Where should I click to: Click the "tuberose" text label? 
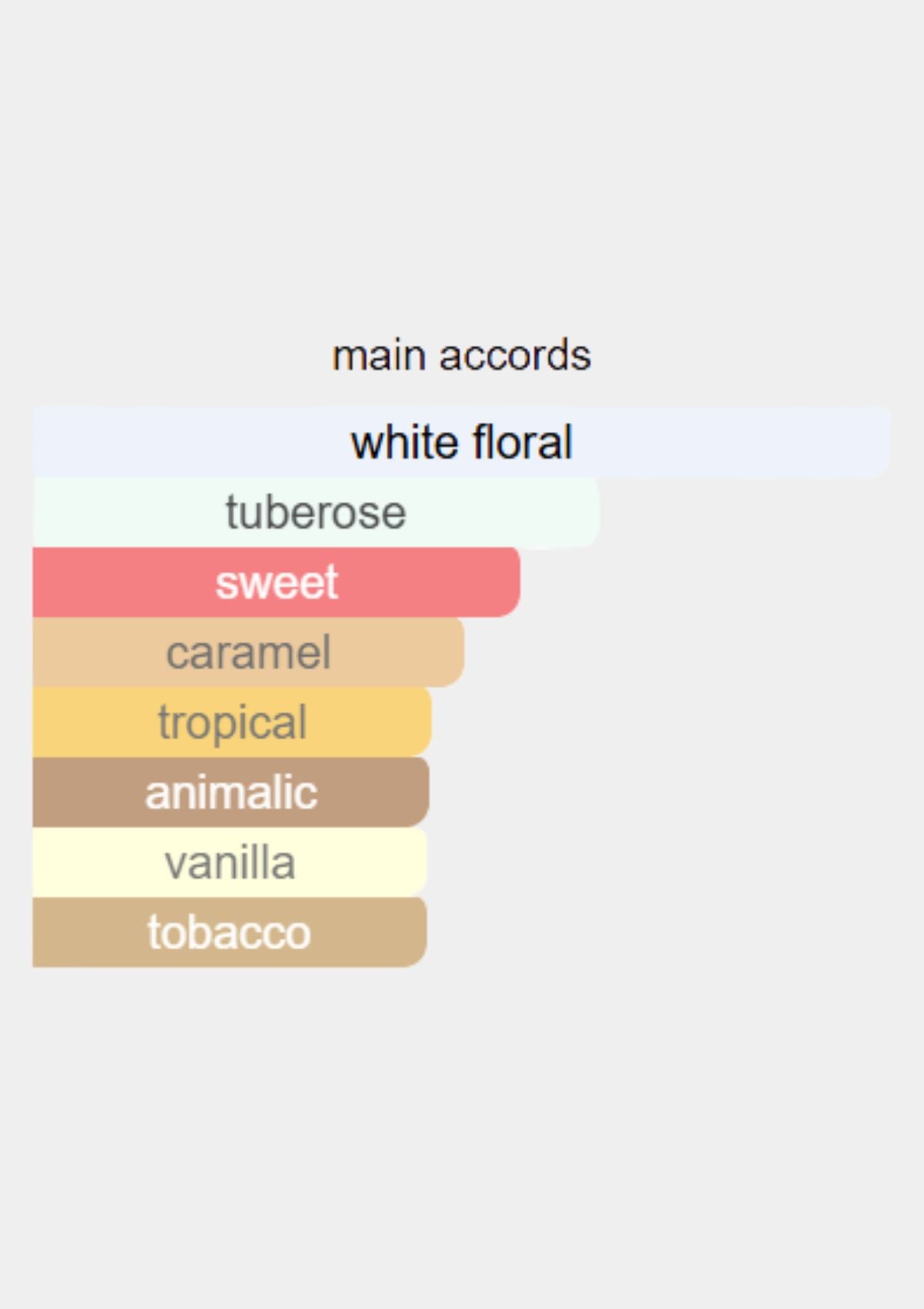[316, 513]
